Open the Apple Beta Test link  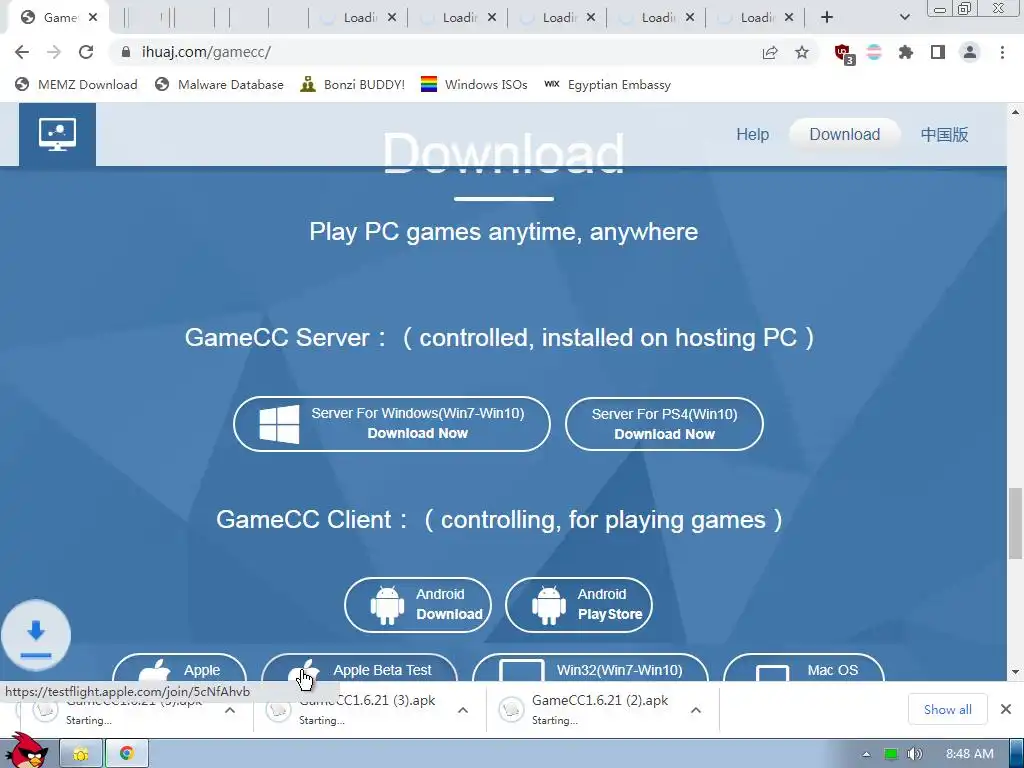(x=359, y=667)
